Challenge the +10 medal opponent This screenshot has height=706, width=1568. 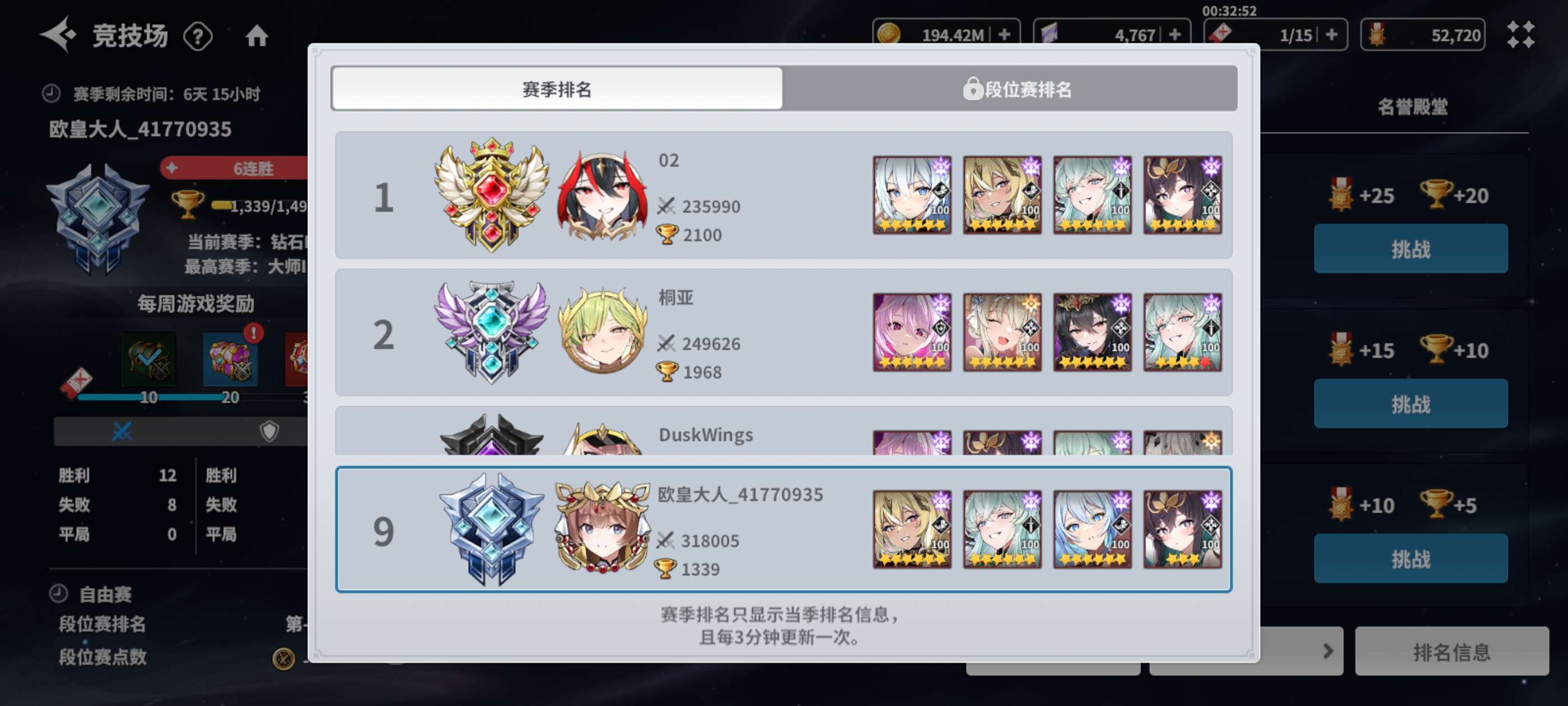[1410, 559]
